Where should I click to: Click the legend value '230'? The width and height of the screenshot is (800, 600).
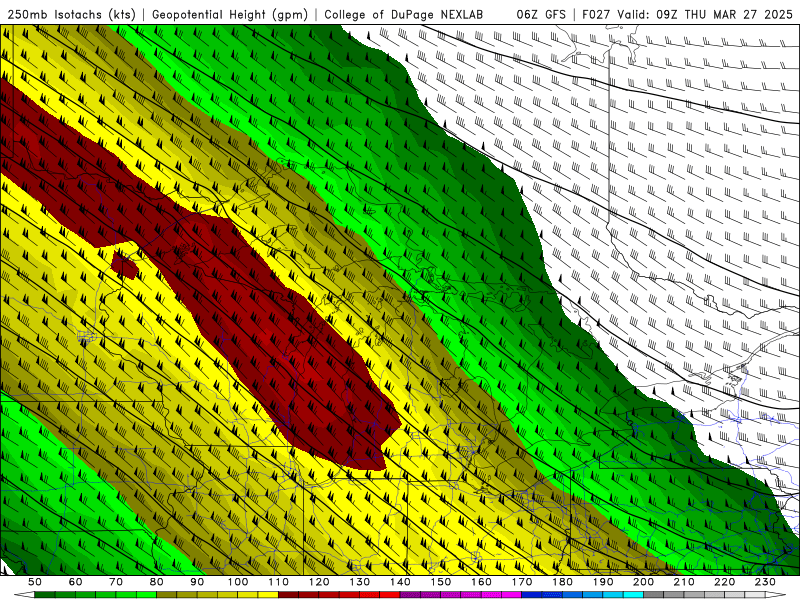766,582
